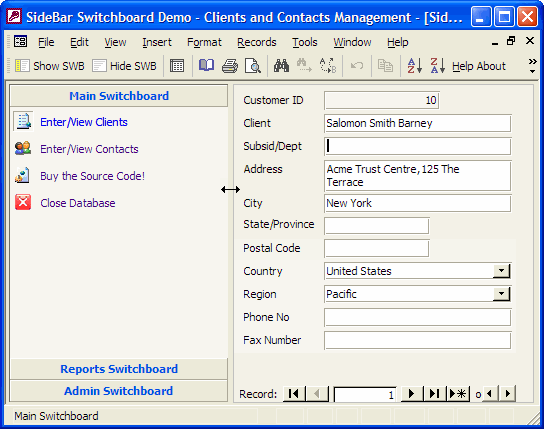Switch to the Reports Switchboard
This screenshot has width=544, height=429.
coord(119,369)
